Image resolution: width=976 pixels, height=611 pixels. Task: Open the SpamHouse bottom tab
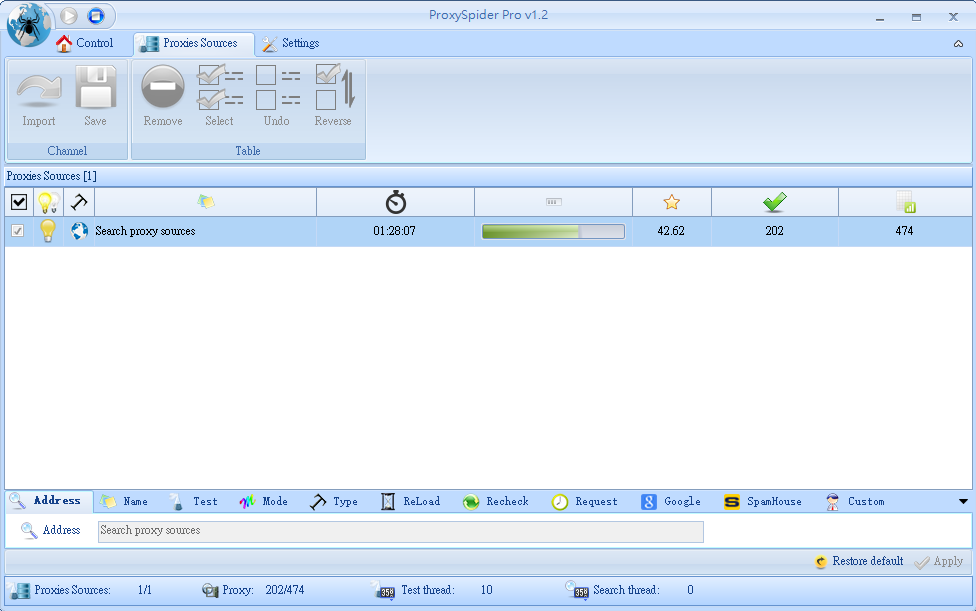coord(763,501)
